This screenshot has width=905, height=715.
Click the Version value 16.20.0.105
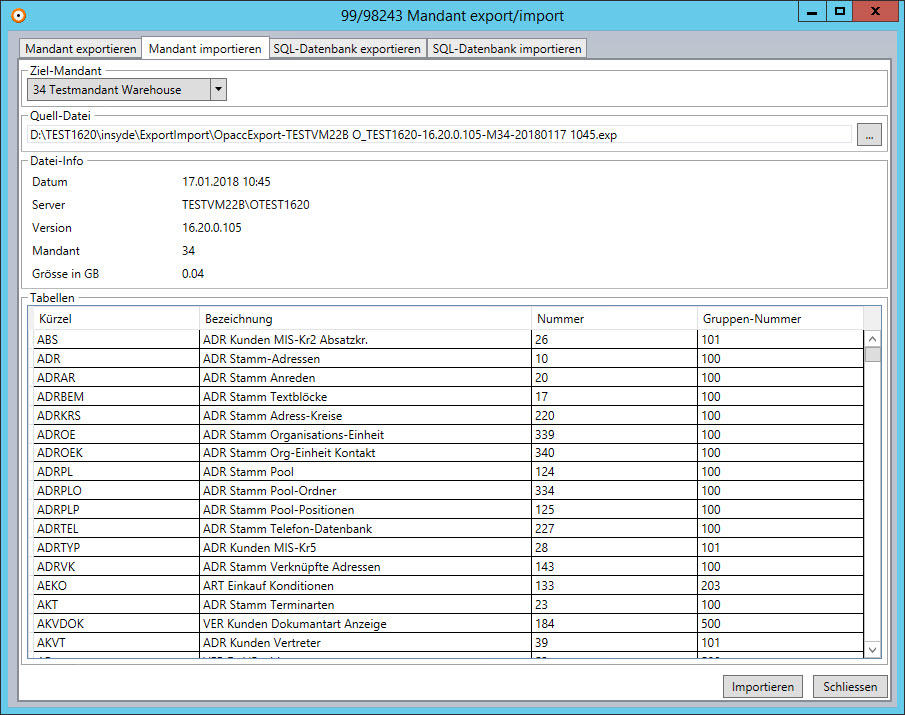pos(212,228)
